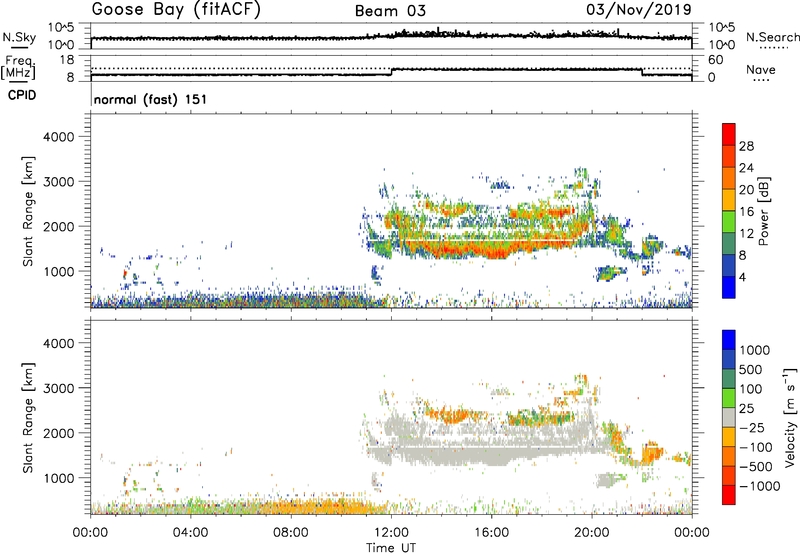Click the "Time UT" axis label
Screen dimensions: 800x554
[x=391, y=548]
